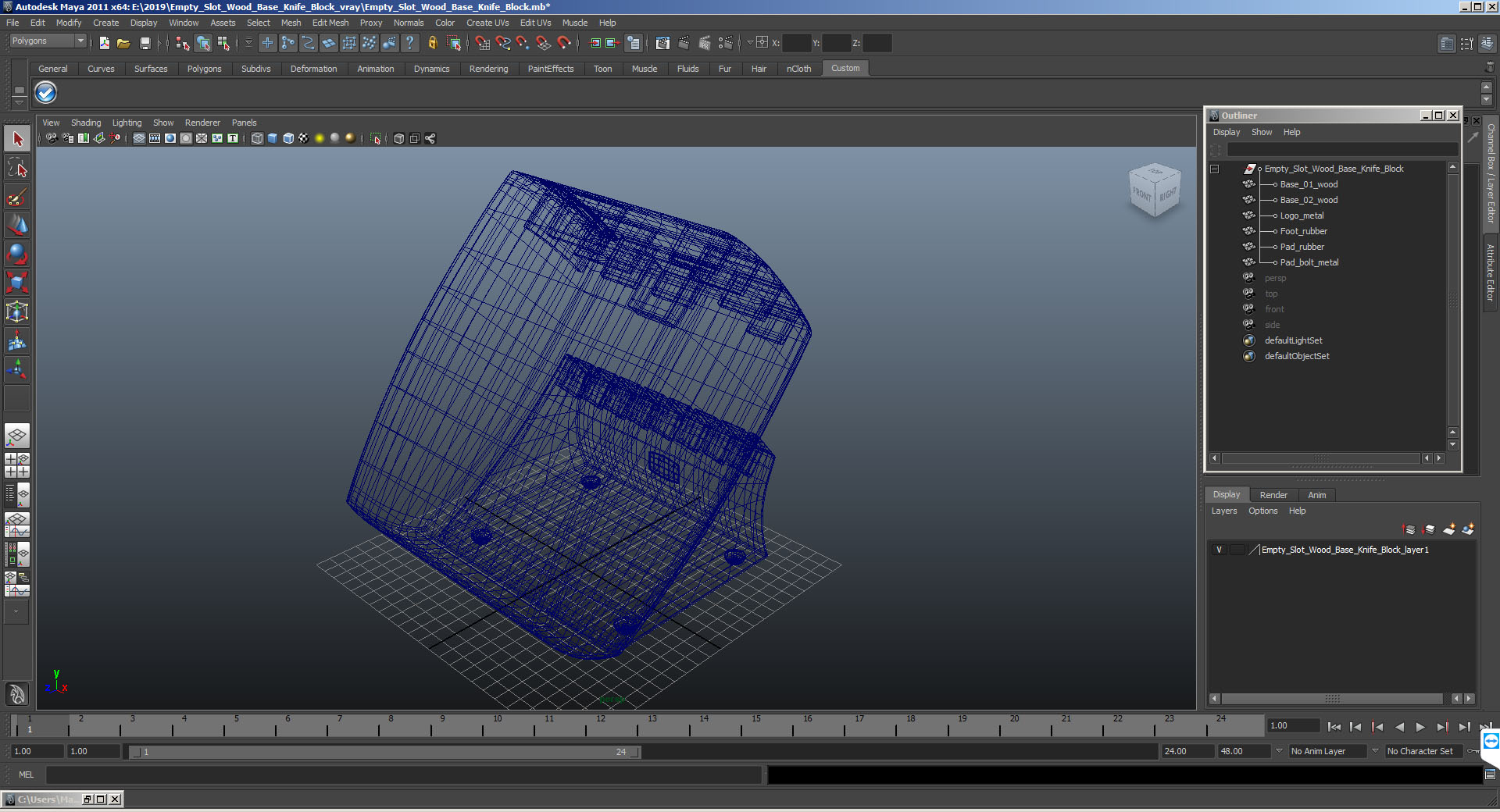Toggle wireframe shading cube in viewport
The width and height of the screenshot is (1500, 812).
pos(257,138)
